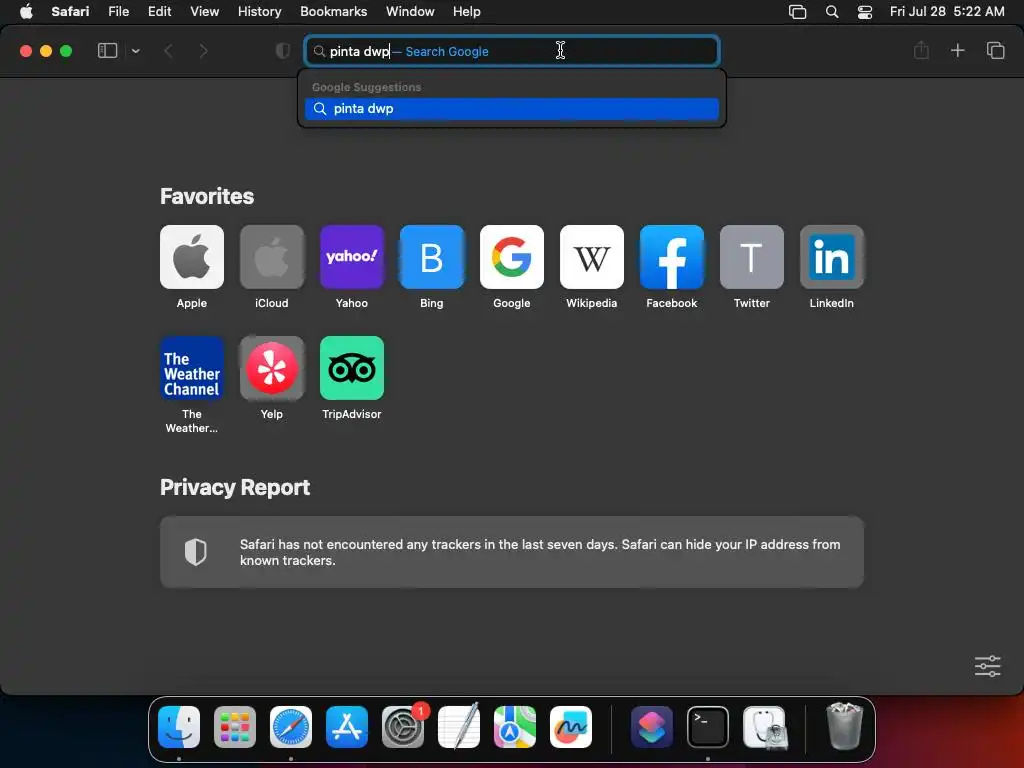The height and width of the screenshot is (768, 1024).
Task: Open the View menu
Action: pyautogui.click(x=204, y=12)
